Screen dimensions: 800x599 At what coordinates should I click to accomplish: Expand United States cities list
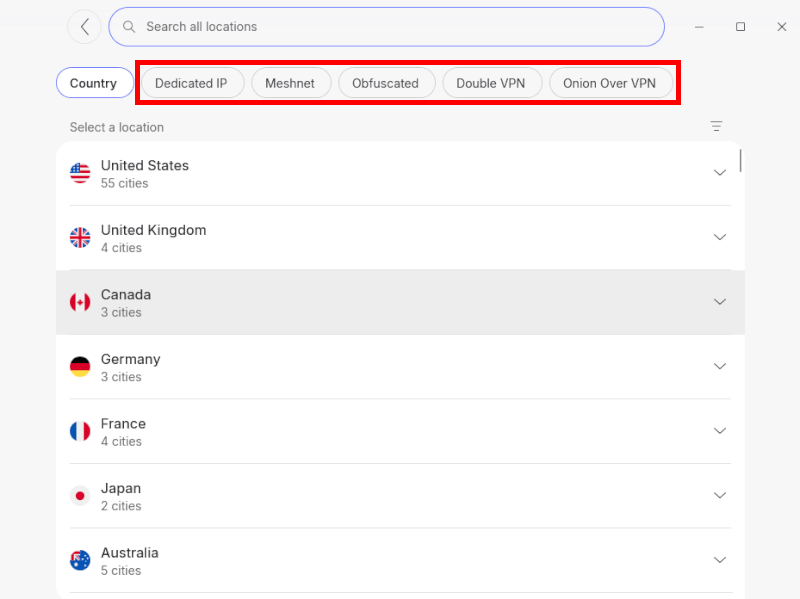tap(720, 172)
